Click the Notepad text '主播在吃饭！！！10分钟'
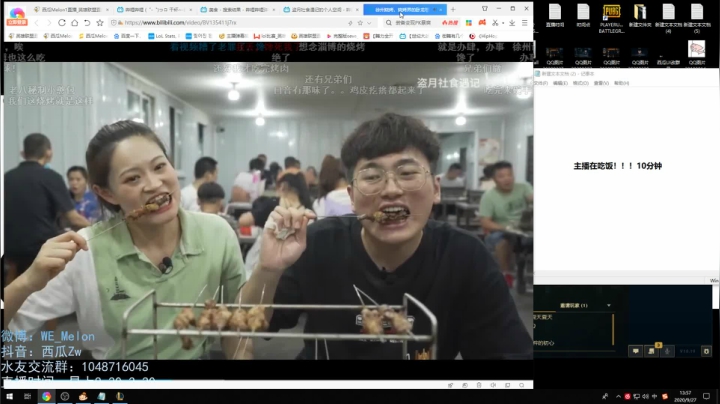Image resolution: width=720 pixels, height=404 pixels. click(x=618, y=166)
